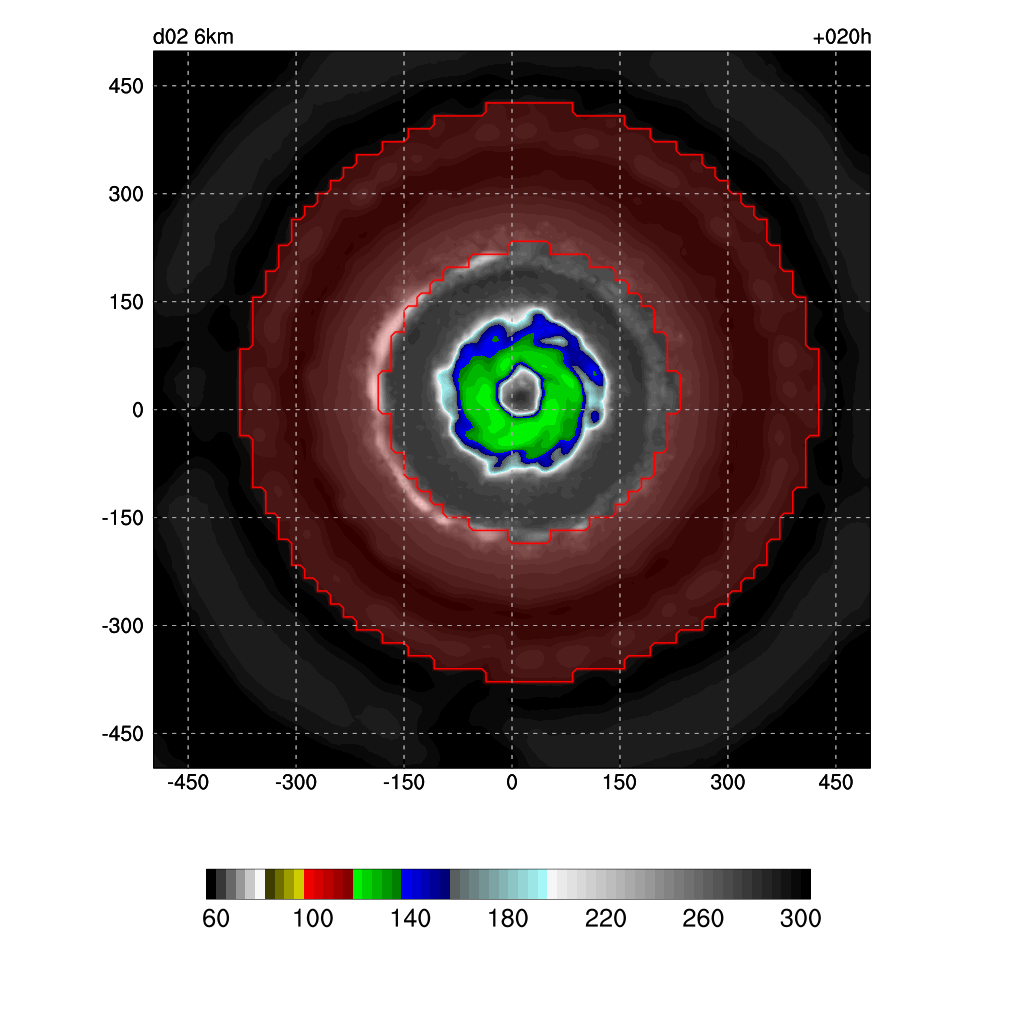
Task: Click the colorbar value label 100
Action: click(313, 919)
